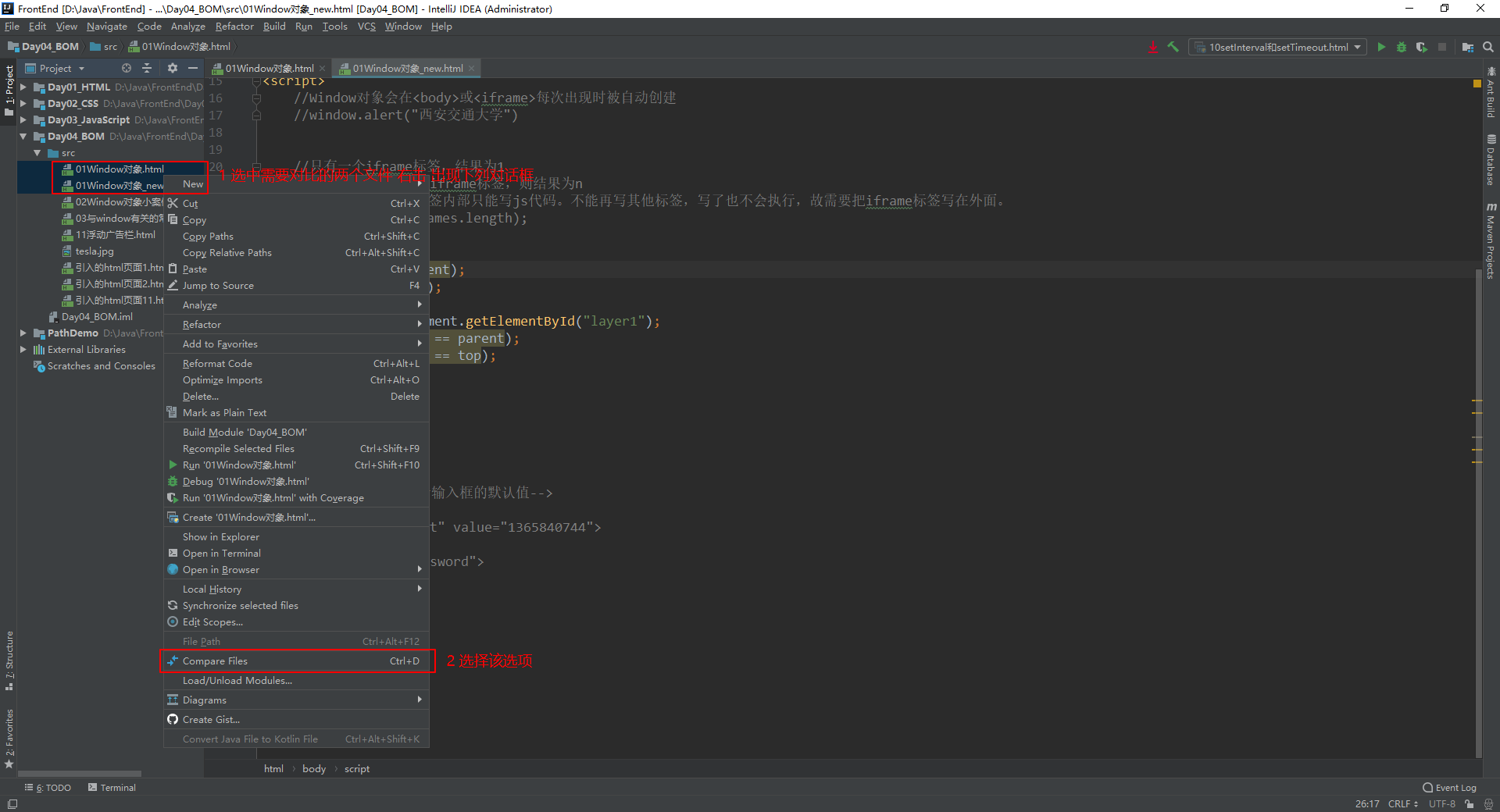
Task: Hide the Project tool window
Action: tap(193, 68)
